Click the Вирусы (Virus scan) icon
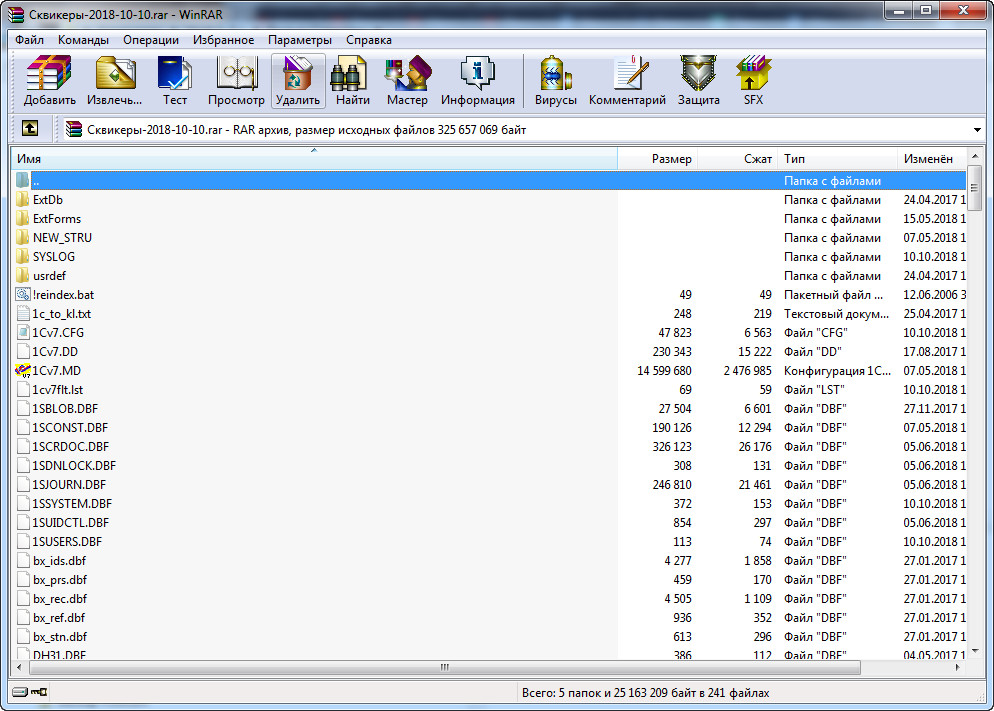 point(555,80)
